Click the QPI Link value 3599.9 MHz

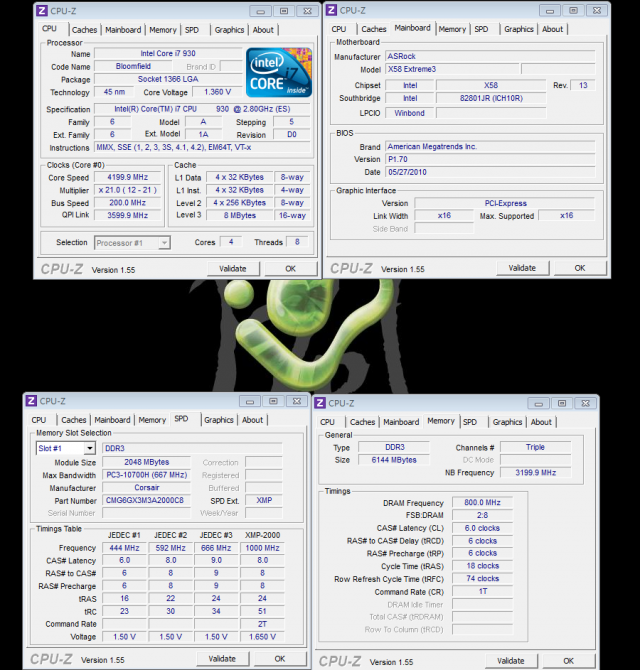coord(127,215)
